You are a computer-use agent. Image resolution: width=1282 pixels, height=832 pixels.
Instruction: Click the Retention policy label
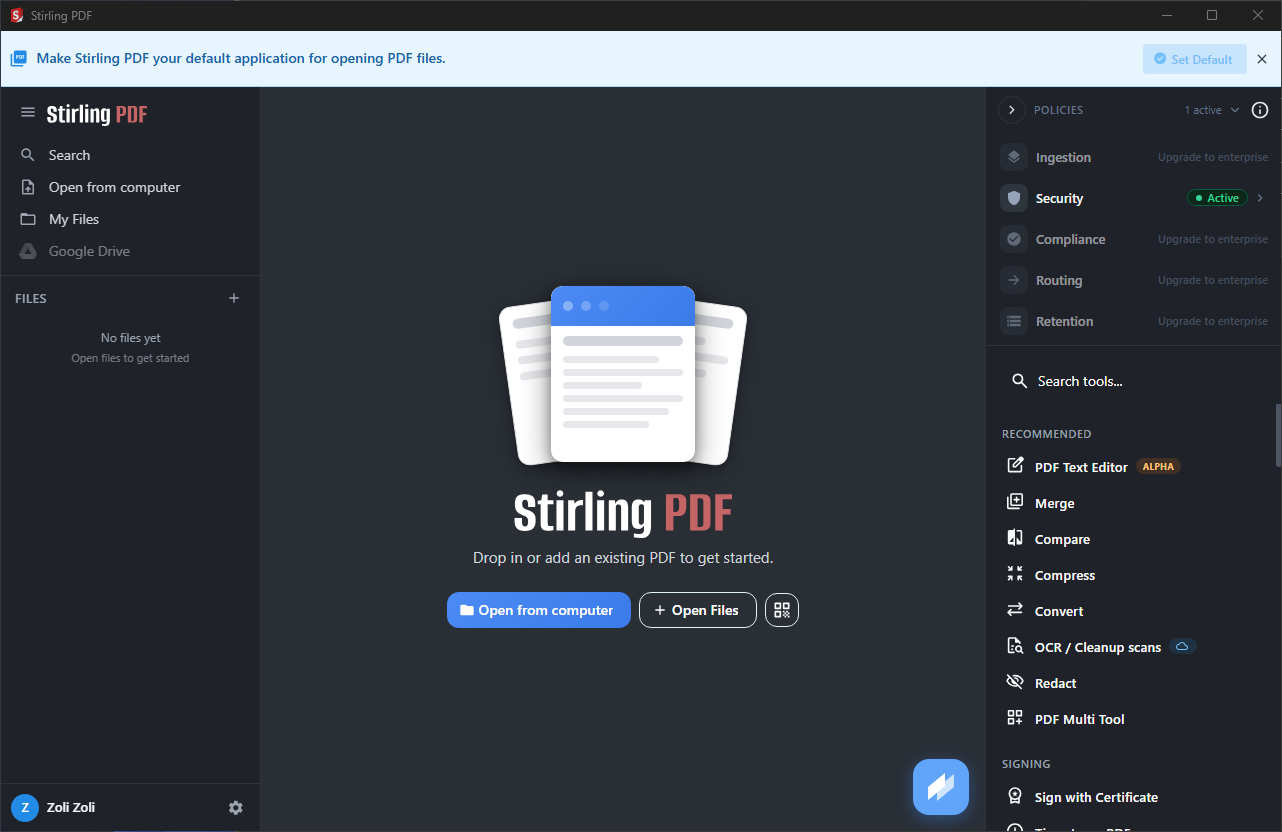point(1064,321)
